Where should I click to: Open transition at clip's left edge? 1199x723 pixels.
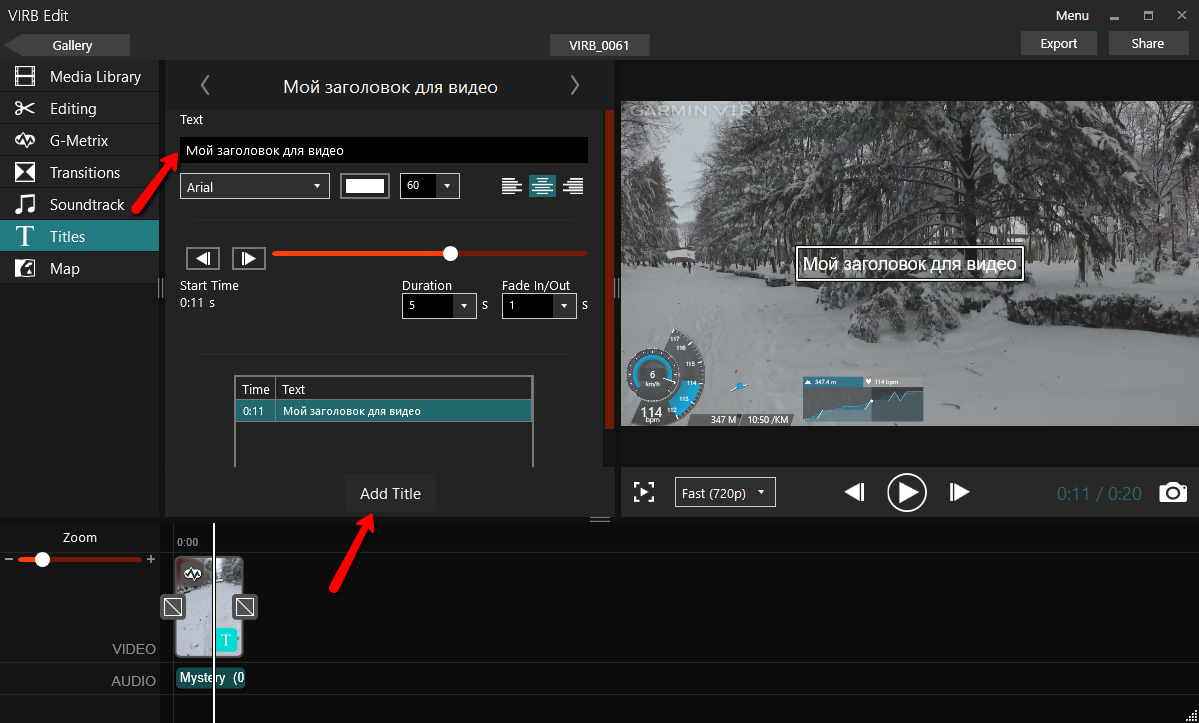[x=173, y=606]
